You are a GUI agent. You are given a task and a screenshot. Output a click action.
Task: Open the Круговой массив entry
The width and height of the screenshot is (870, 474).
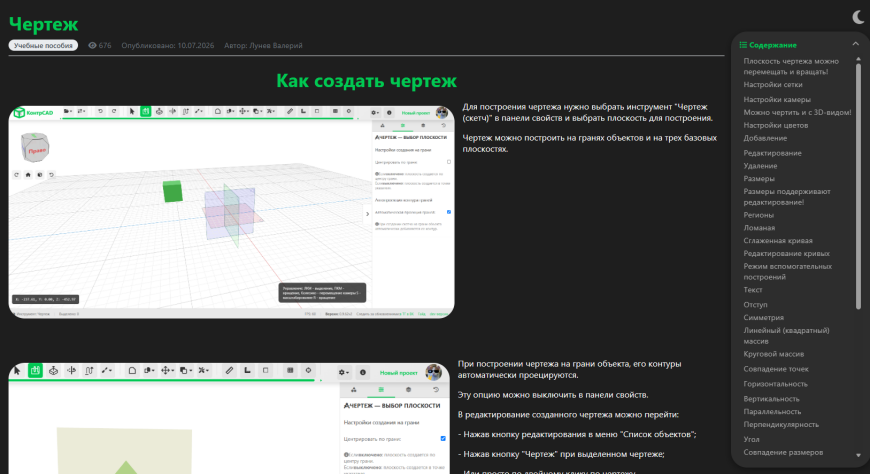(773, 354)
